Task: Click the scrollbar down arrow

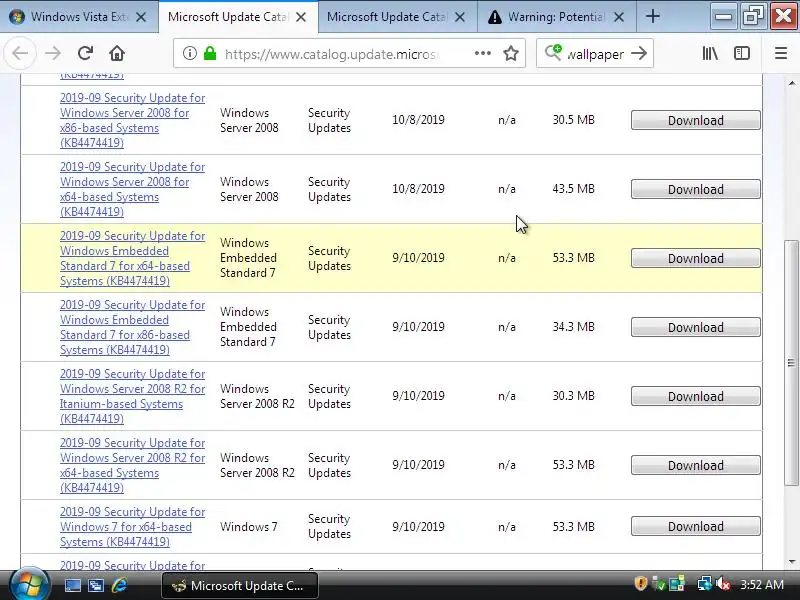Action: [x=791, y=561]
